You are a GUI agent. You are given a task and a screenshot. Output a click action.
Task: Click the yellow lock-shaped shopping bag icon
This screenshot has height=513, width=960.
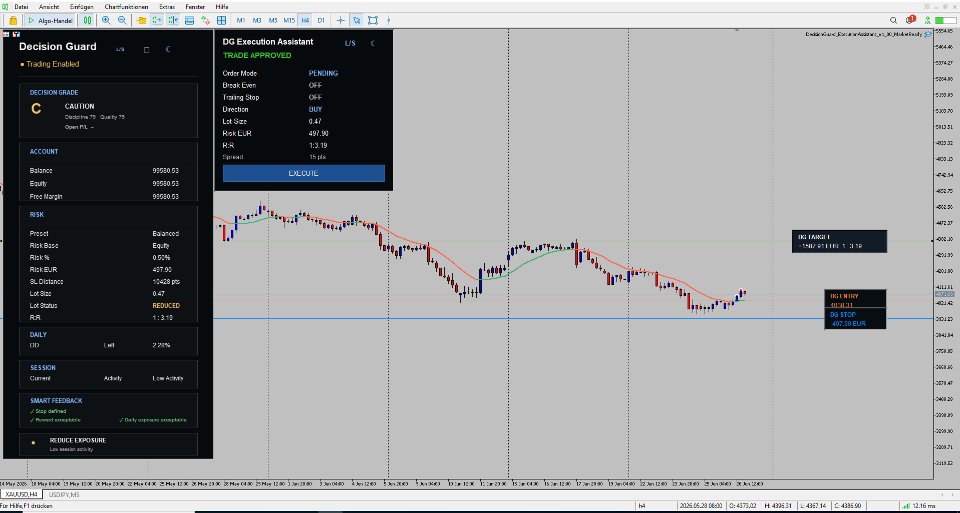point(13,20)
